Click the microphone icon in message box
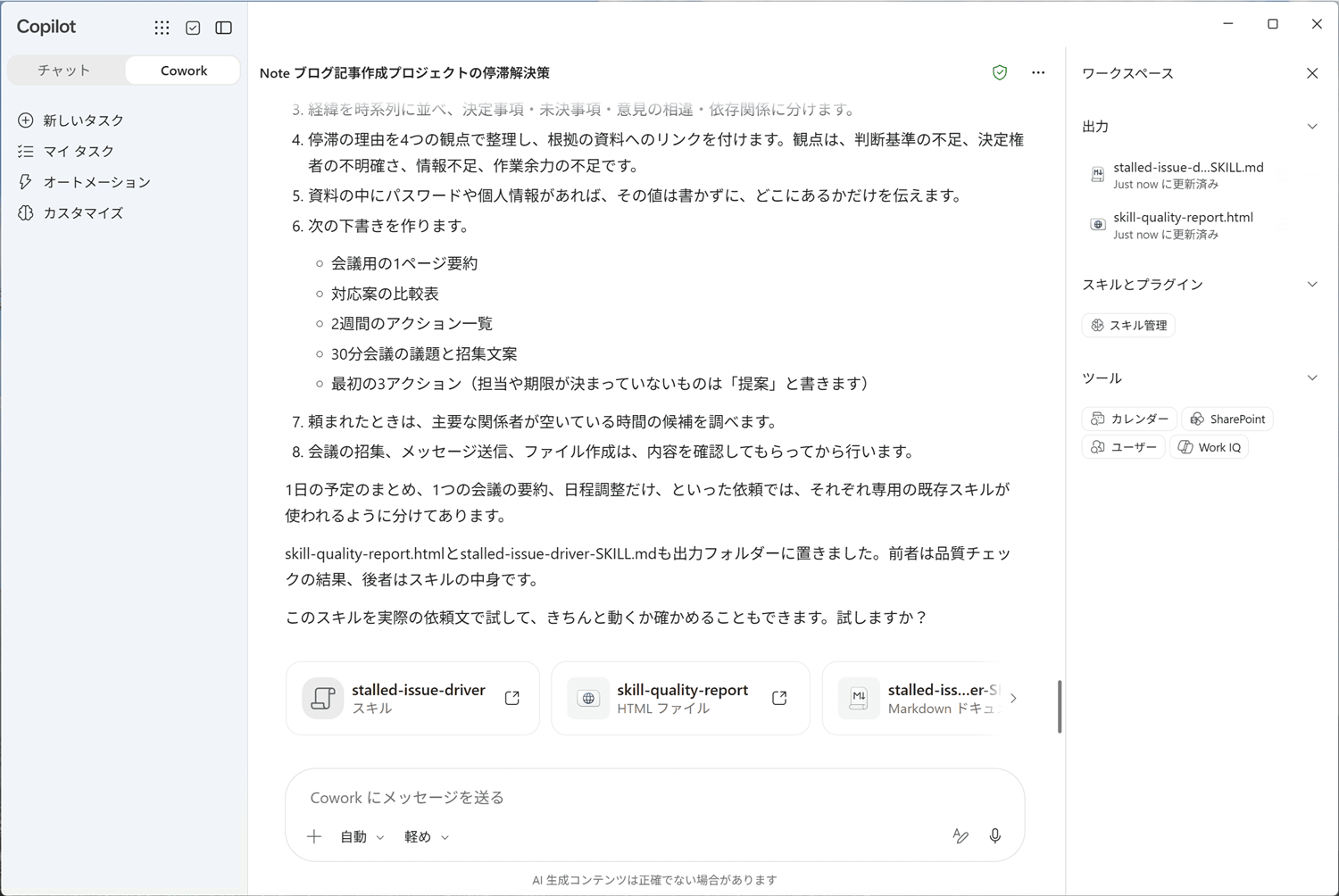 pyautogui.click(x=995, y=836)
